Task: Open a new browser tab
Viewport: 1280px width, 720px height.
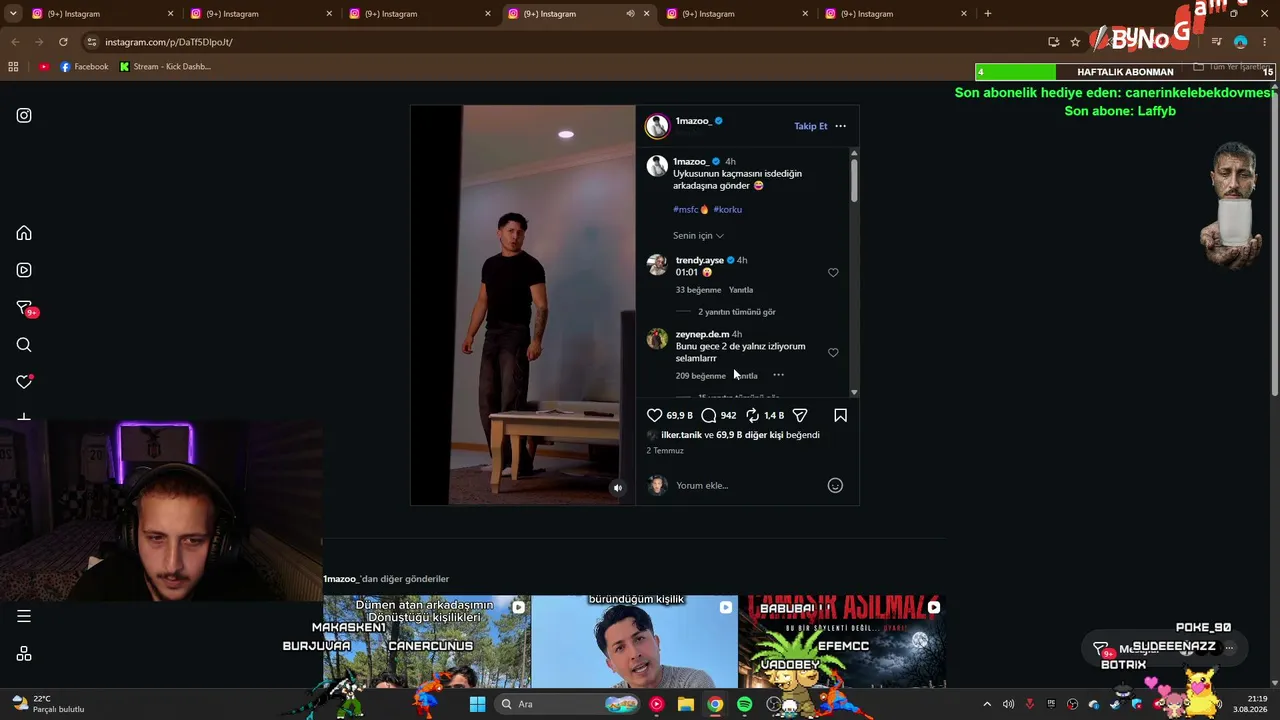Action: 988,14
